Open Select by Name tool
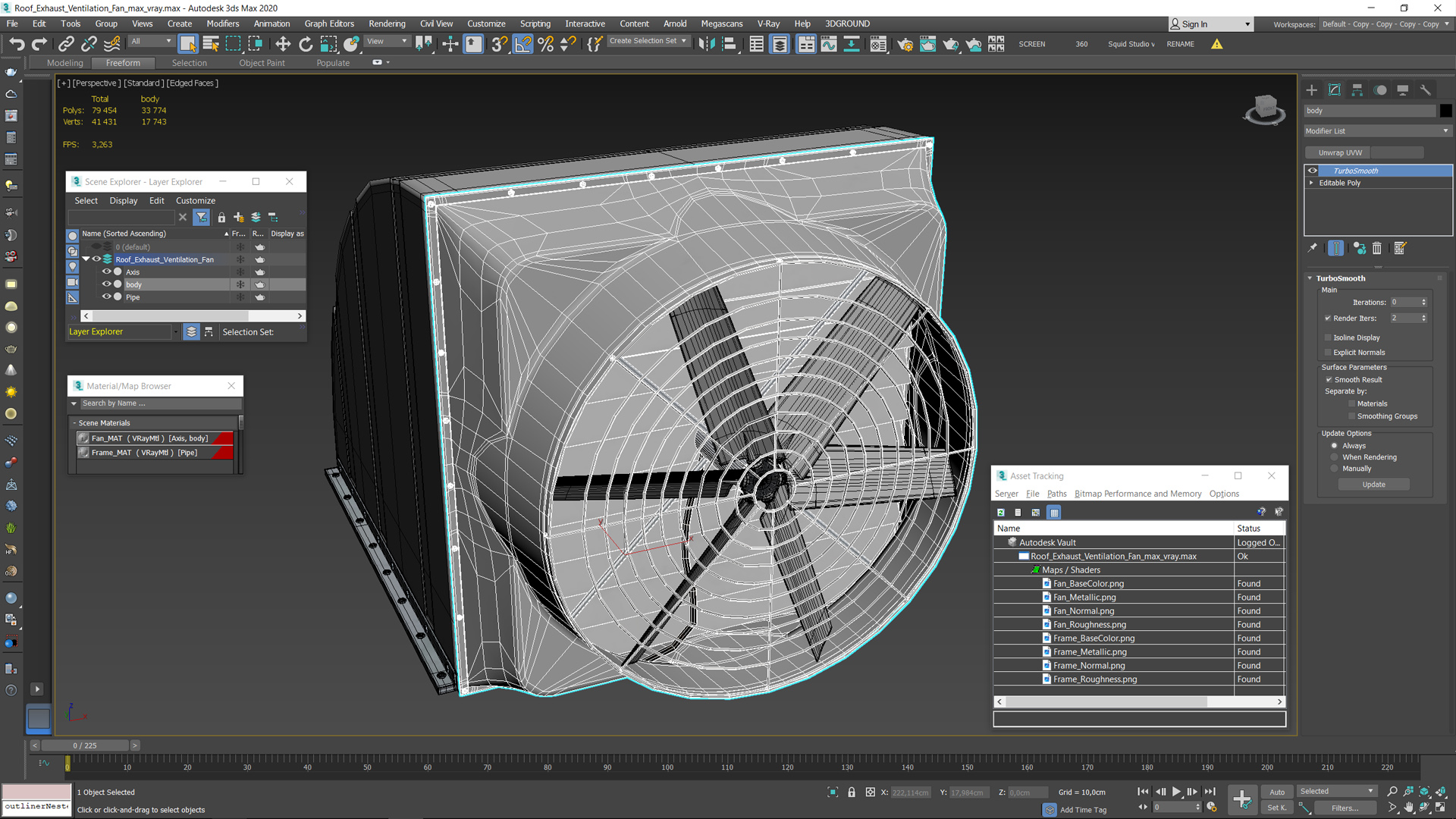1456x819 pixels. [x=211, y=44]
